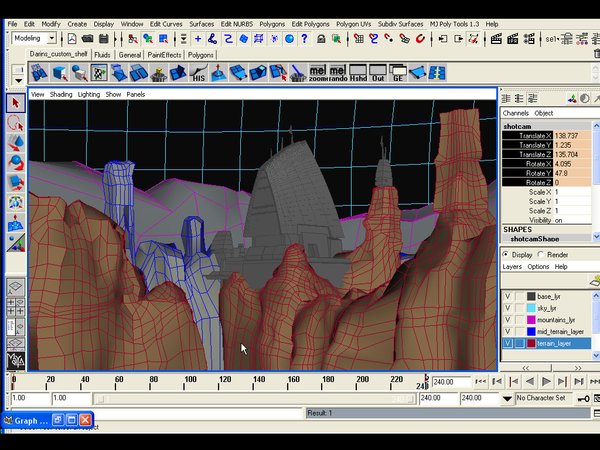Switch to the PaintEffects shelf tab

tap(165, 55)
